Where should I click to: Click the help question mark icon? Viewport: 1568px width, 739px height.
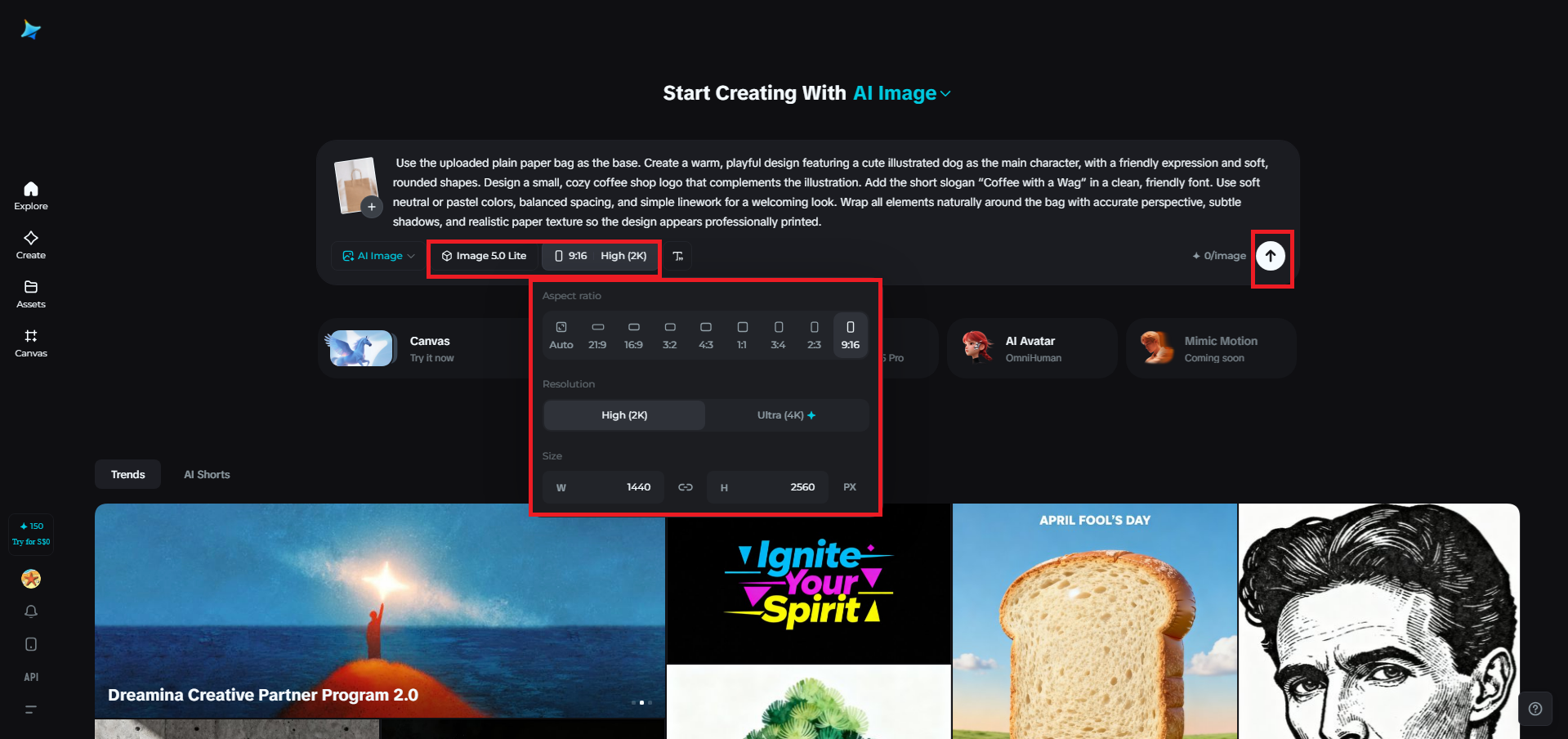(x=1535, y=709)
